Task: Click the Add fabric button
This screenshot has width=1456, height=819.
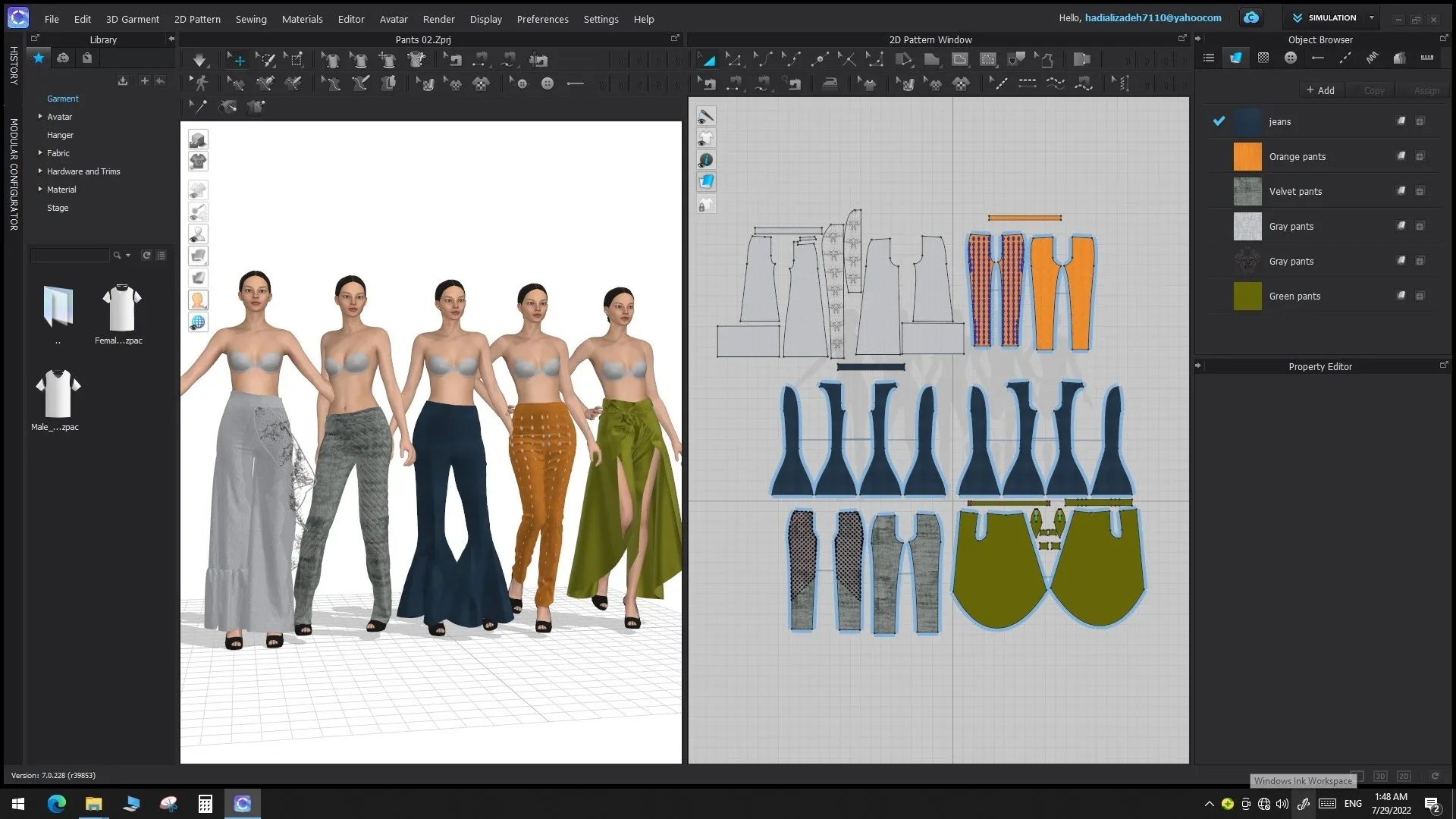Action: click(x=1320, y=90)
